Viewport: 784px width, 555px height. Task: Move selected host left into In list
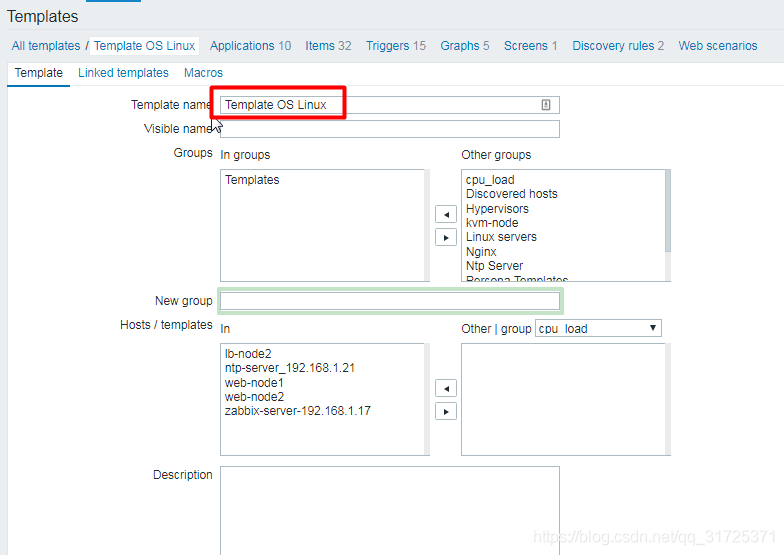[446, 388]
